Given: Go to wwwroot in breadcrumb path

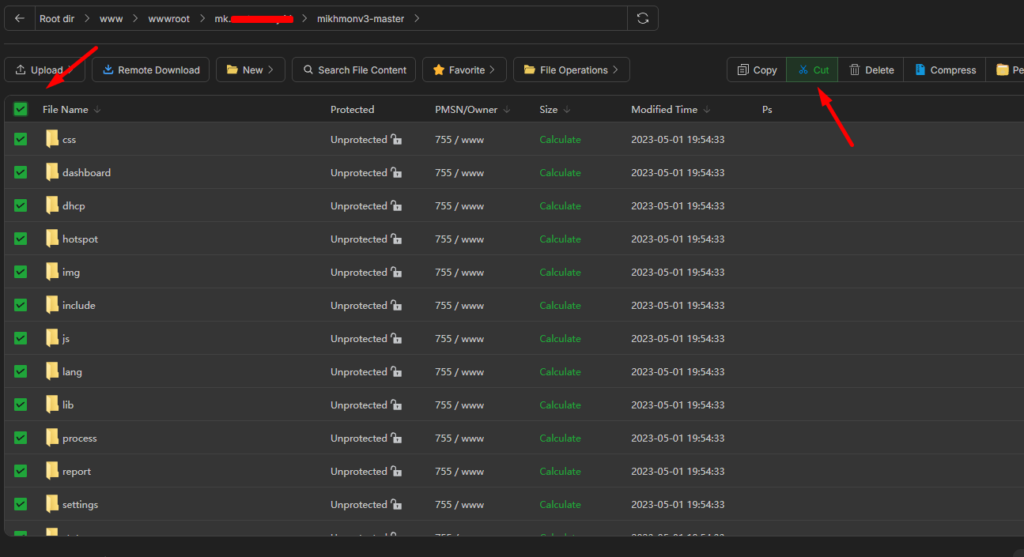Looking at the screenshot, I should 168,18.
